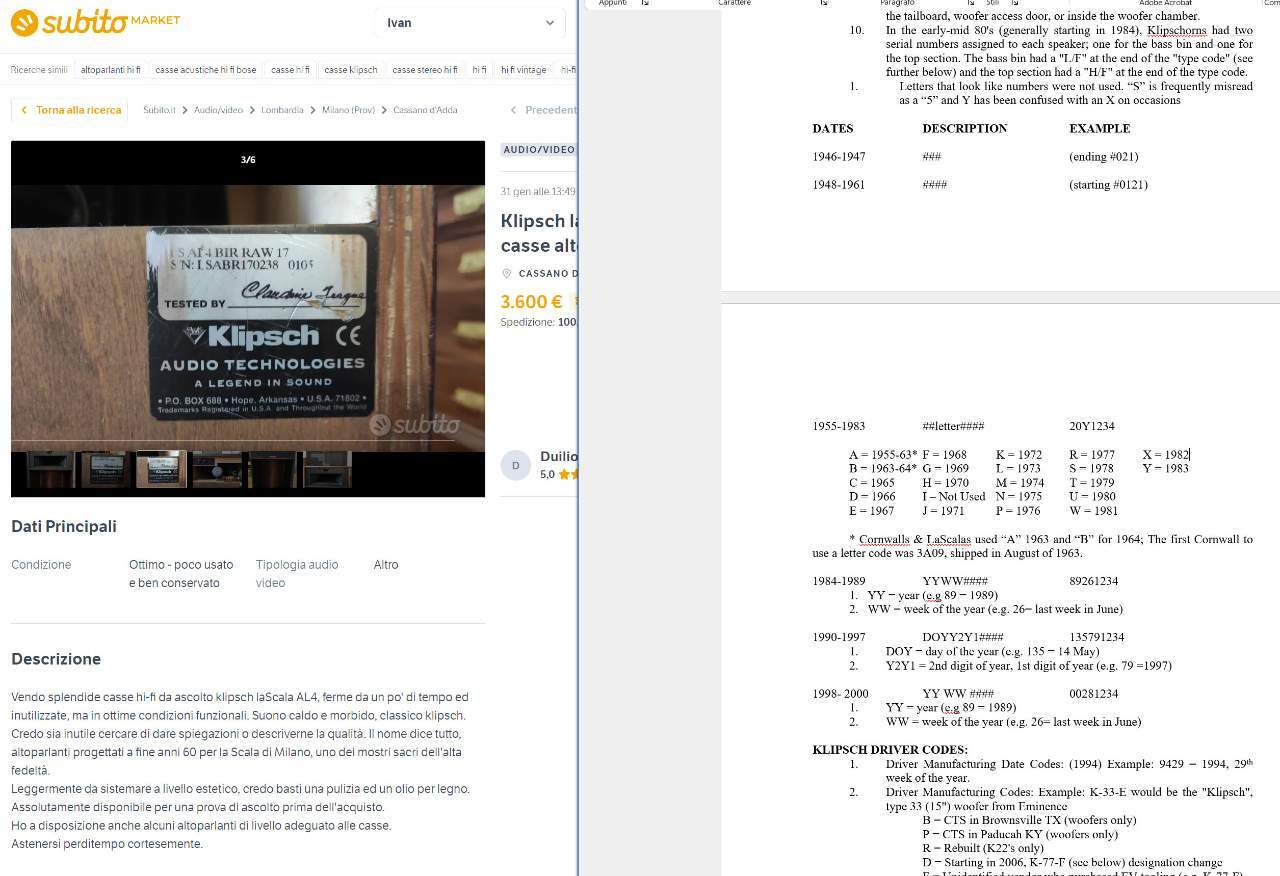Select the altoparlanti hi fi search tag

(x=111, y=70)
